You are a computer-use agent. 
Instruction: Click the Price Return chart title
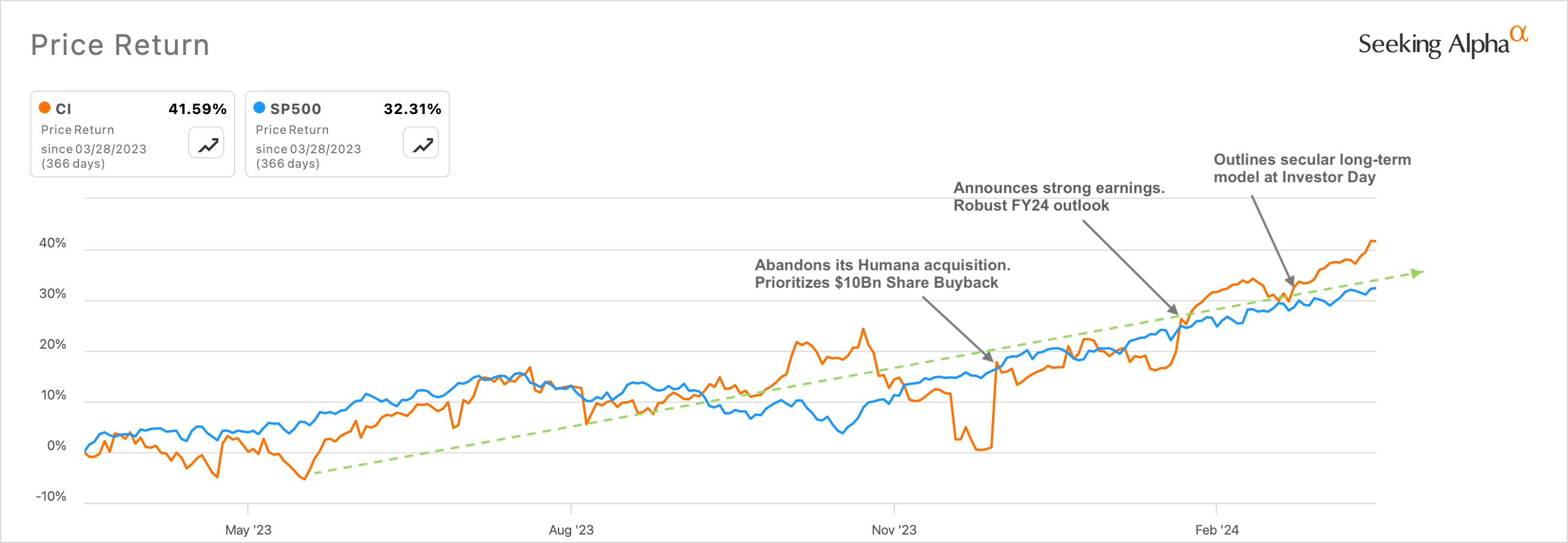[x=120, y=45]
